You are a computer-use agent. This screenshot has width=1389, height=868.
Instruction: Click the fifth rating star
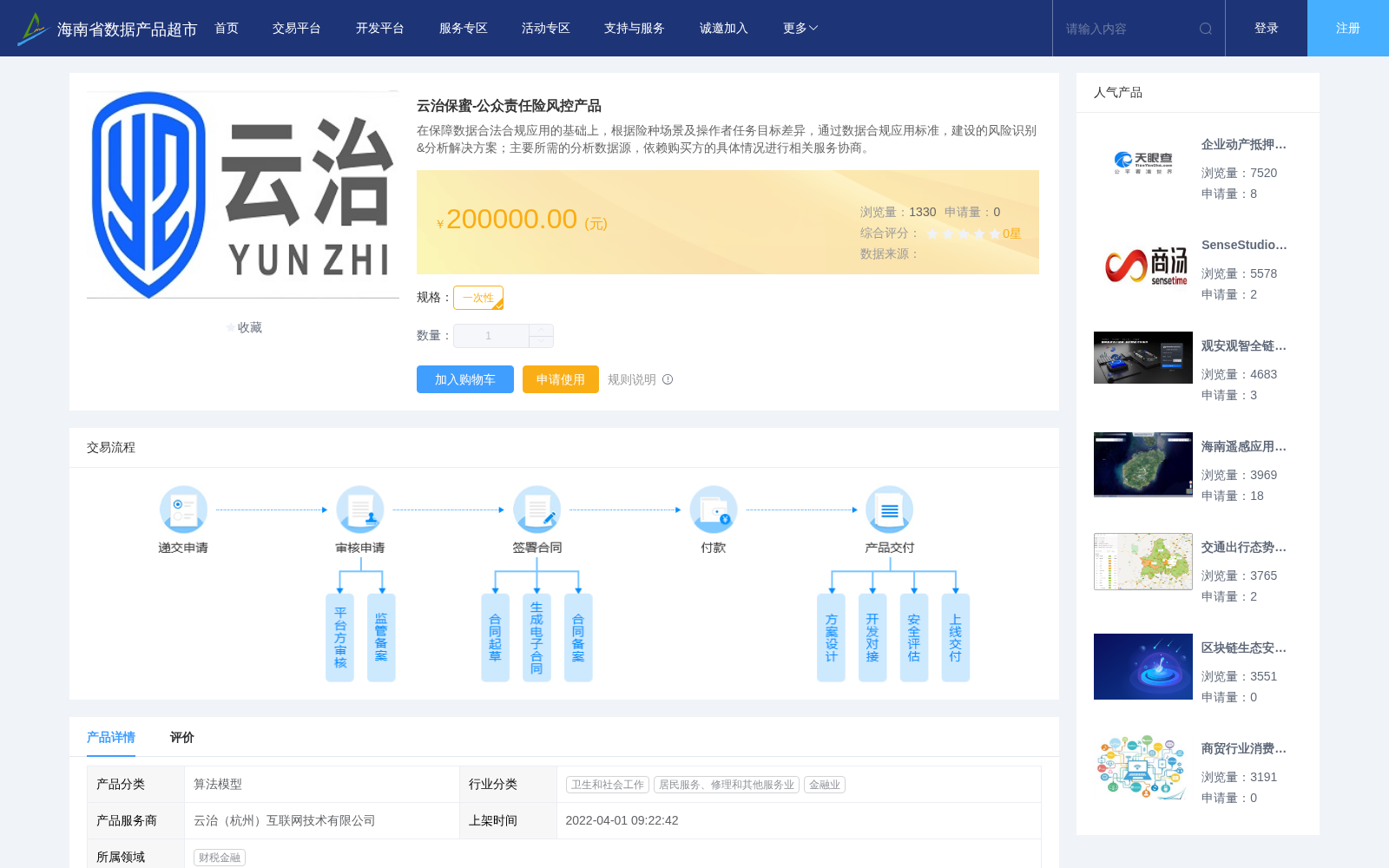(995, 233)
